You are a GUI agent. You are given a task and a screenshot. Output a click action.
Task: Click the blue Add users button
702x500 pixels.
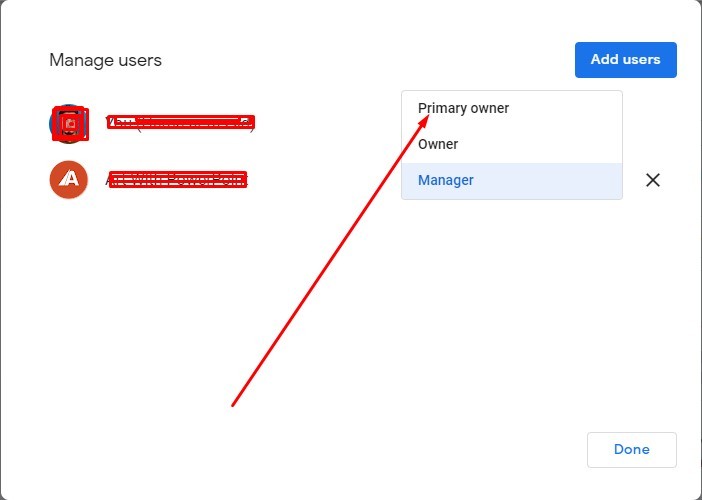click(x=625, y=60)
